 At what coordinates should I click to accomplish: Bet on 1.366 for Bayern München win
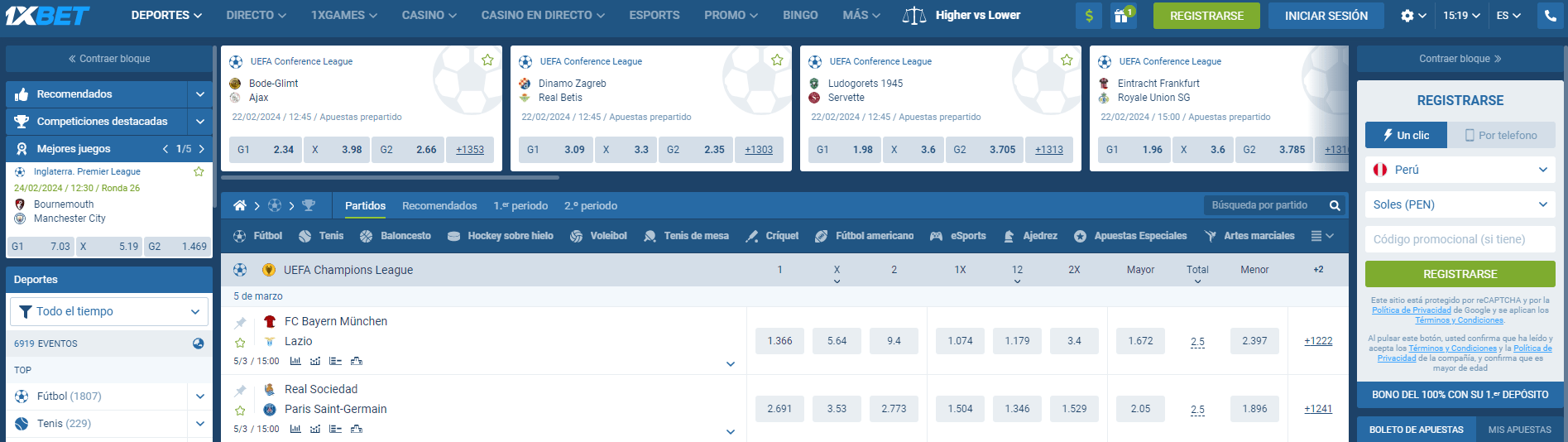[x=779, y=341]
